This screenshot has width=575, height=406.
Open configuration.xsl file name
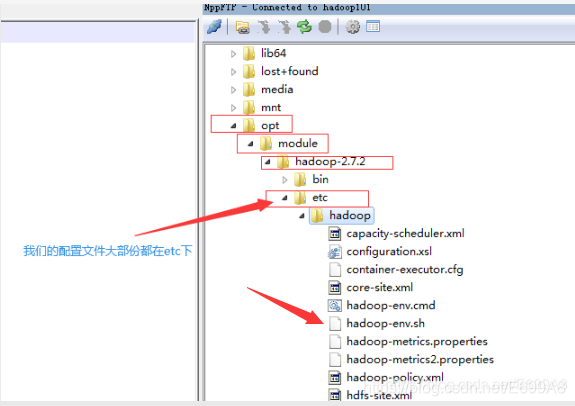[x=389, y=251]
